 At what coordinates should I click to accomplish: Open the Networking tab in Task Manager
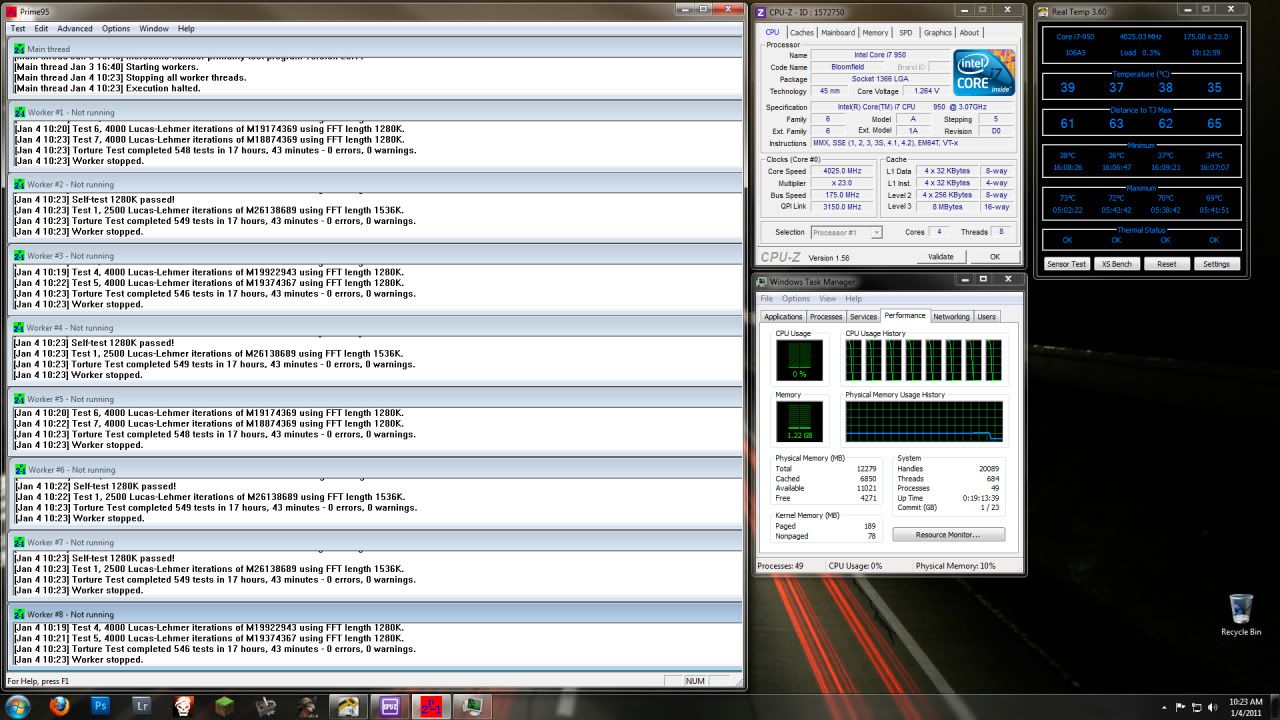coord(951,316)
